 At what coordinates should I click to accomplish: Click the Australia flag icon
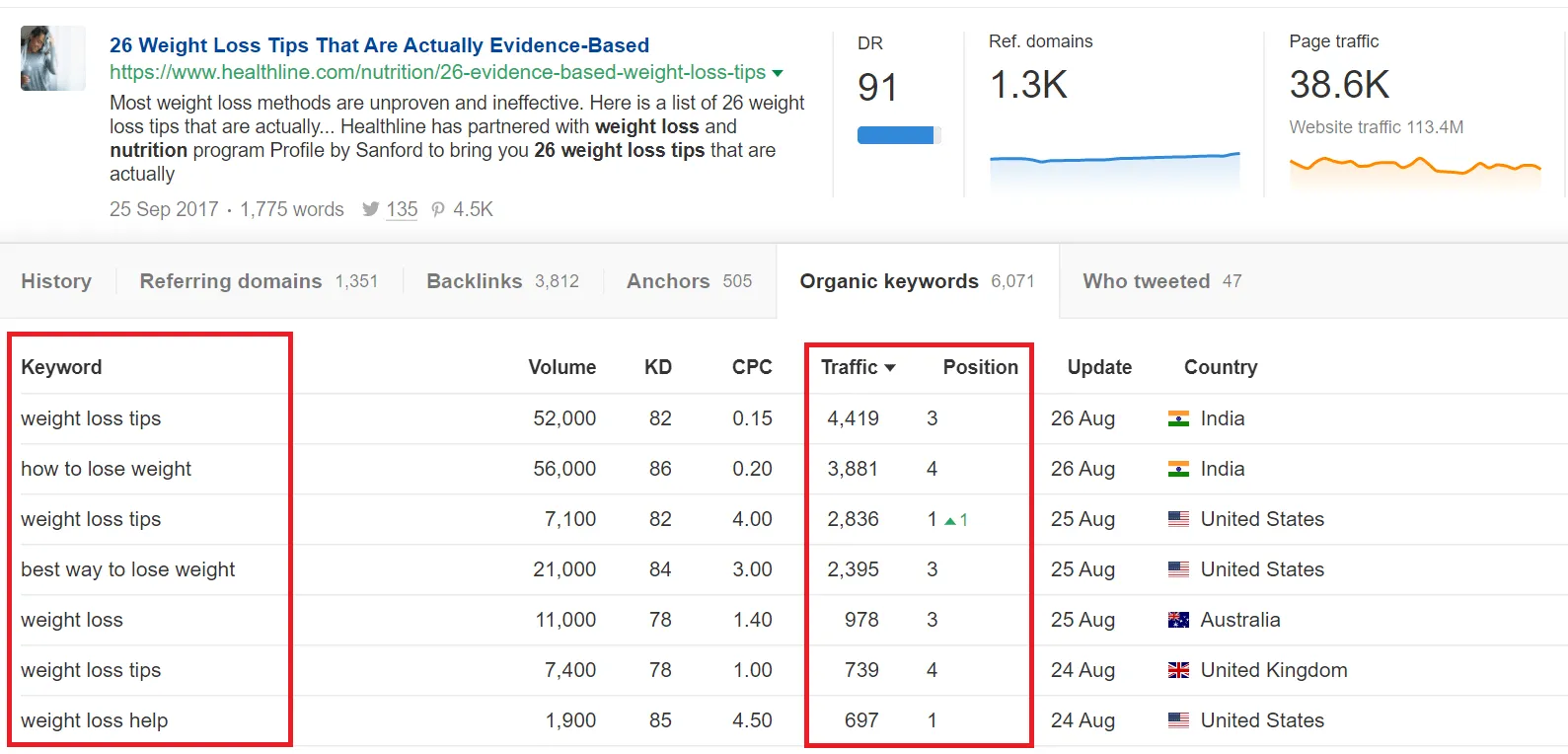tap(1178, 620)
